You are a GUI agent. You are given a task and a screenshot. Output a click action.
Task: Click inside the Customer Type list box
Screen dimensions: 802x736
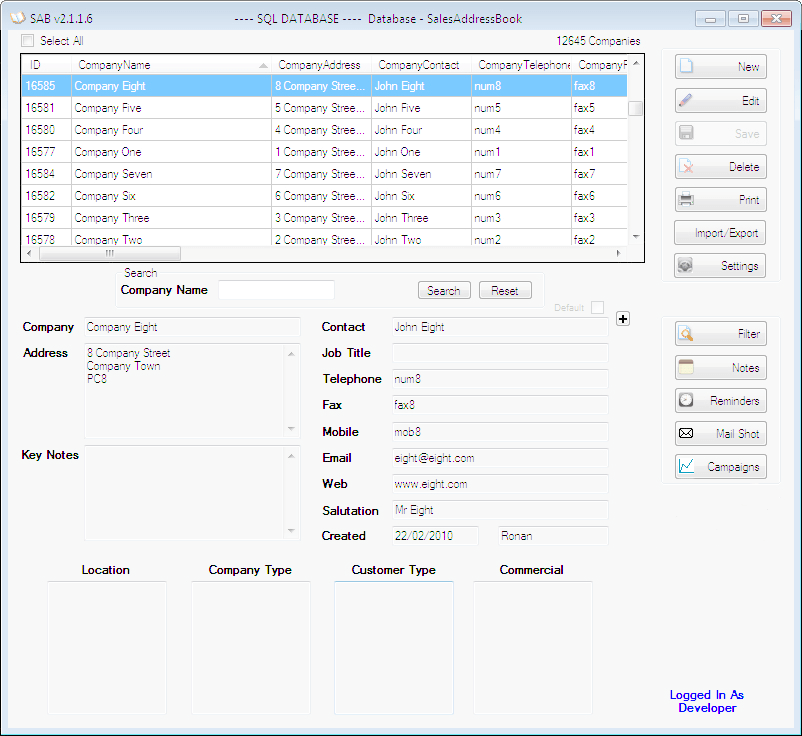pos(394,648)
